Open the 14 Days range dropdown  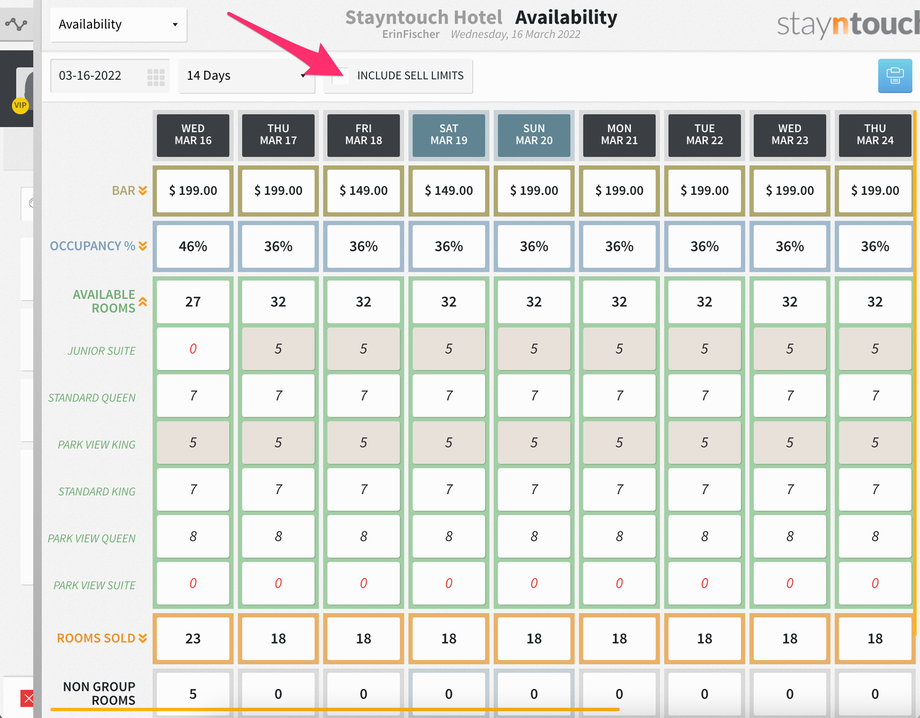(x=246, y=76)
